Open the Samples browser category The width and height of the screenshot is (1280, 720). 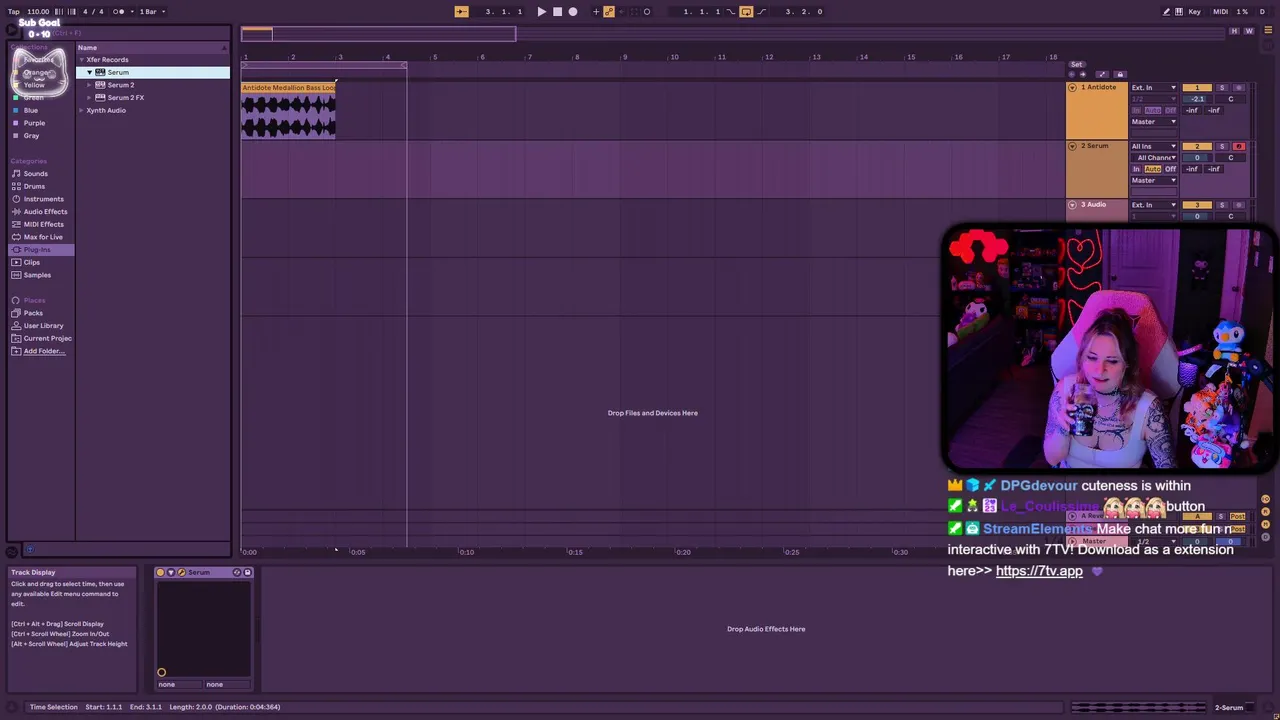37,275
